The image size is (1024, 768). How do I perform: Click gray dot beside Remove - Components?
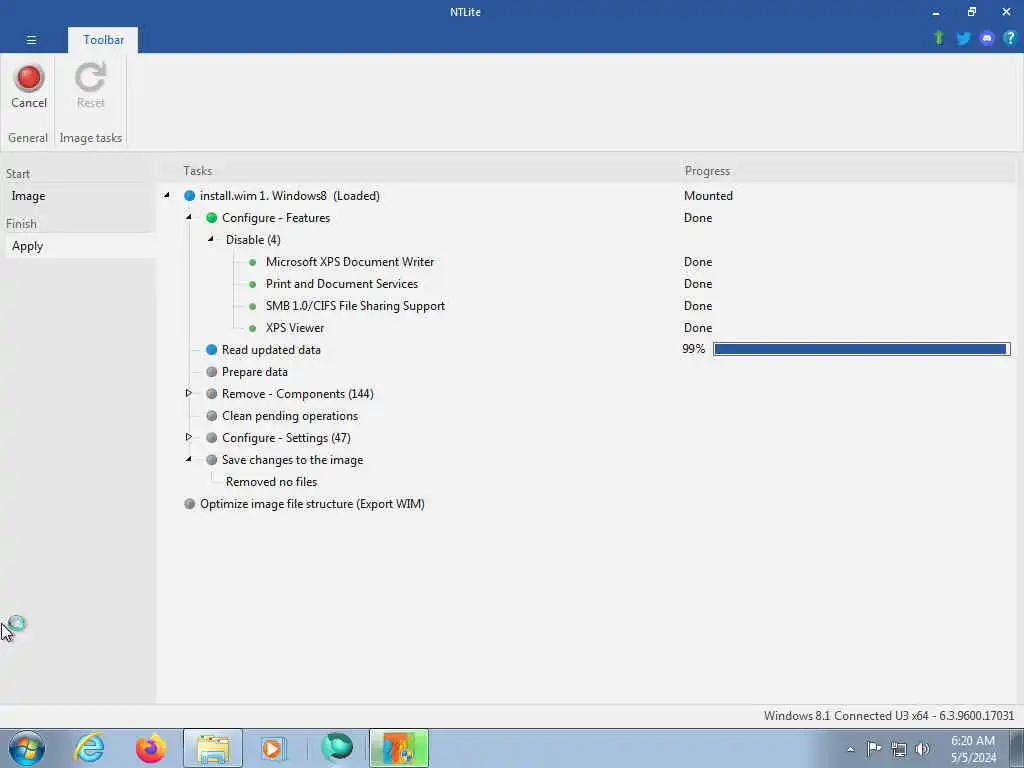[212, 394]
